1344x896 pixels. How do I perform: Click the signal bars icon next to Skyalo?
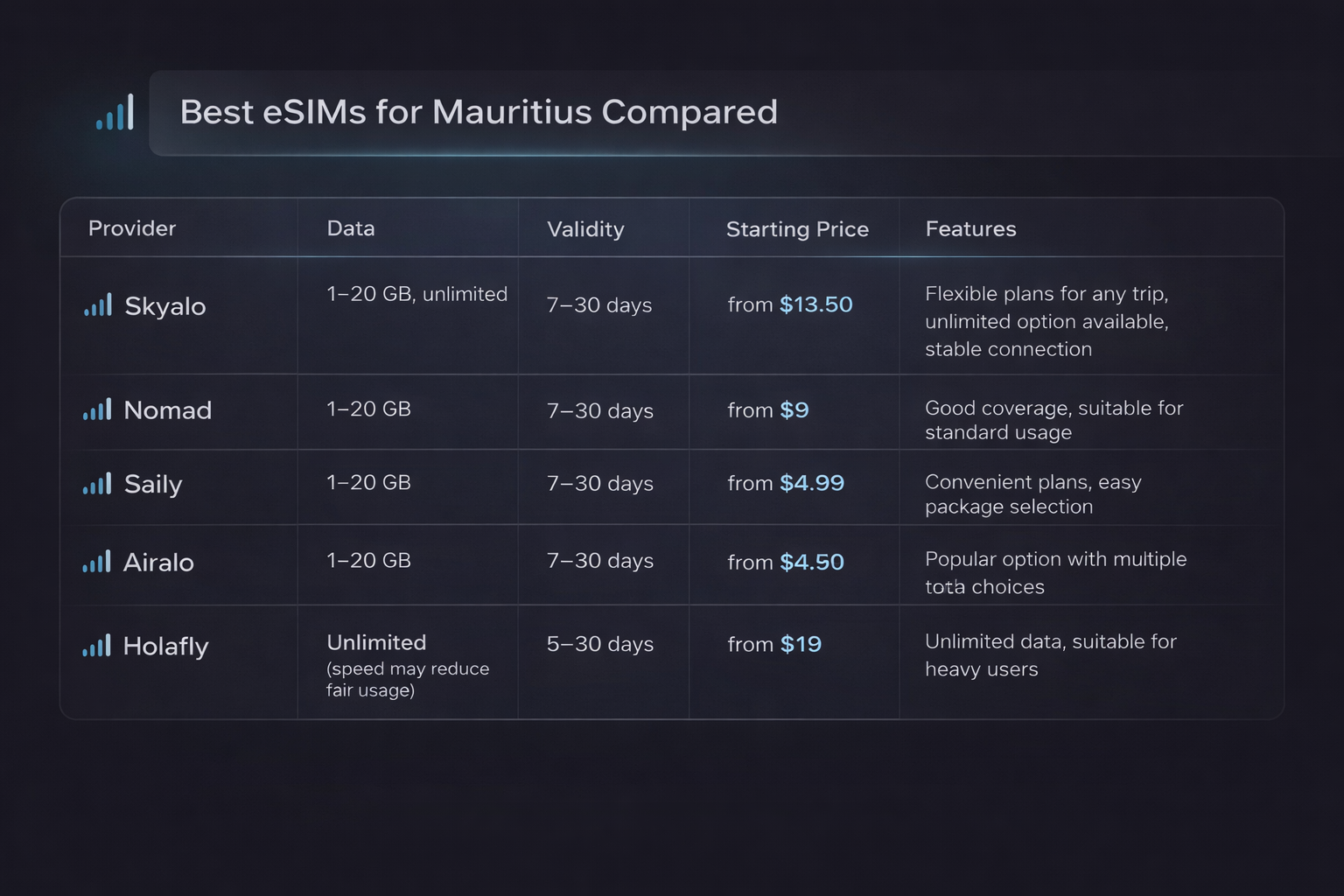click(96, 305)
